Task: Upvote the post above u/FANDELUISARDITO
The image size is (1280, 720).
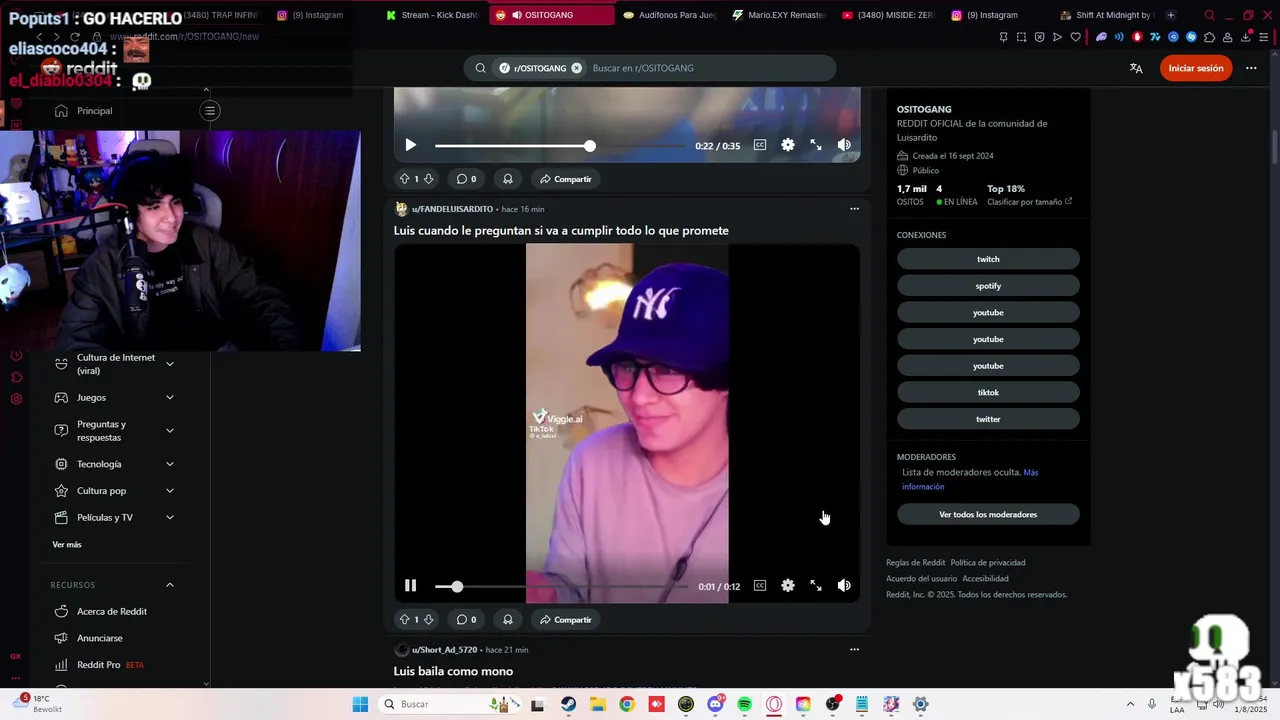Action: pos(404,179)
